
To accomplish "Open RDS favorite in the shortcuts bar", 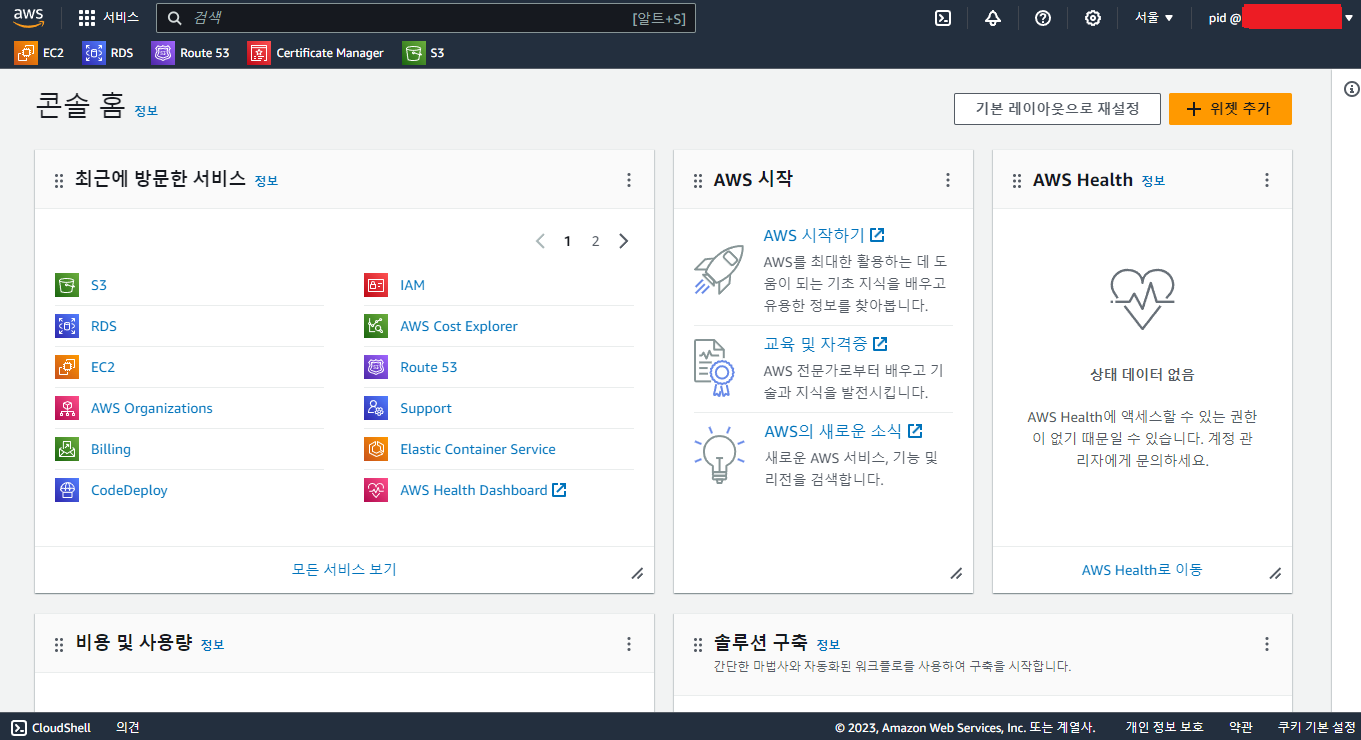I will pyautogui.click(x=107, y=53).
